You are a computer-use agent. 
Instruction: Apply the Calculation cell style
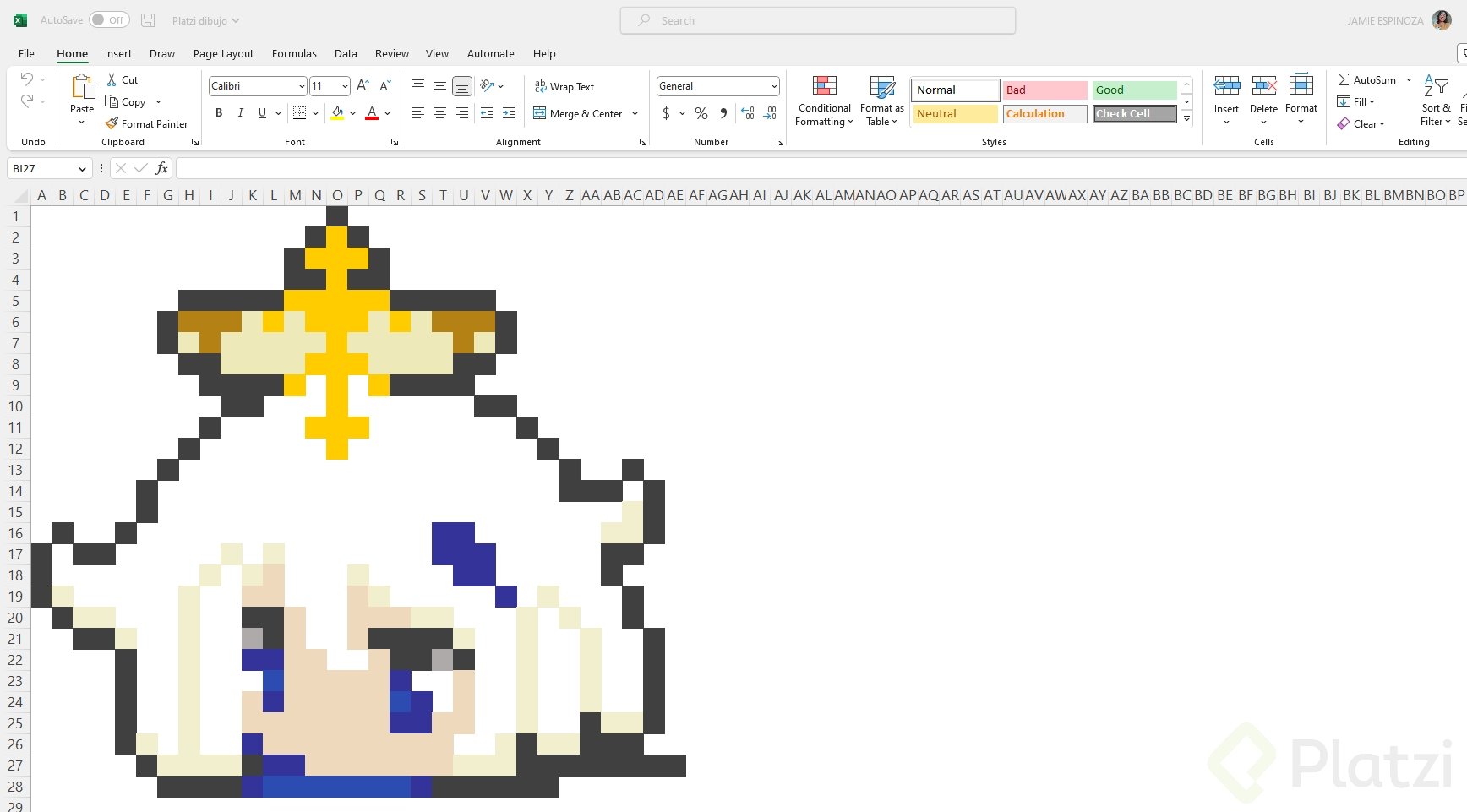tap(1044, 113)
